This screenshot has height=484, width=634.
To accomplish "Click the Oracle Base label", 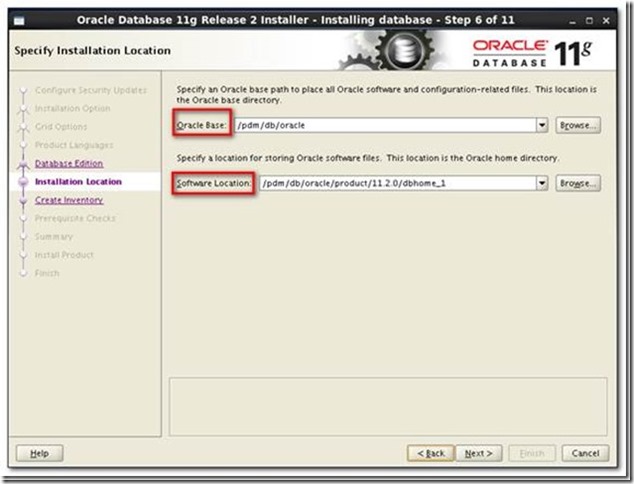I will point(201,125).
